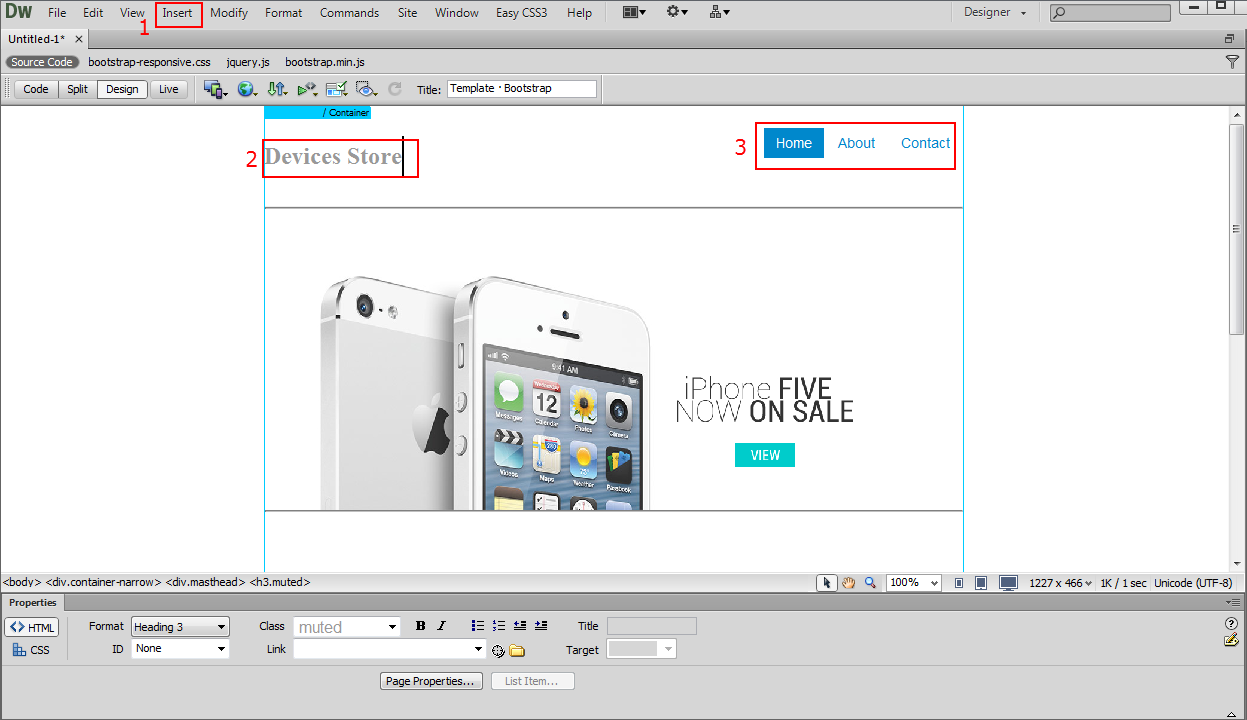Image resolution: width=1247 pixels, height=720 pixels.
Task: Click the Page Properties button
Action: (x=432, y=681)
